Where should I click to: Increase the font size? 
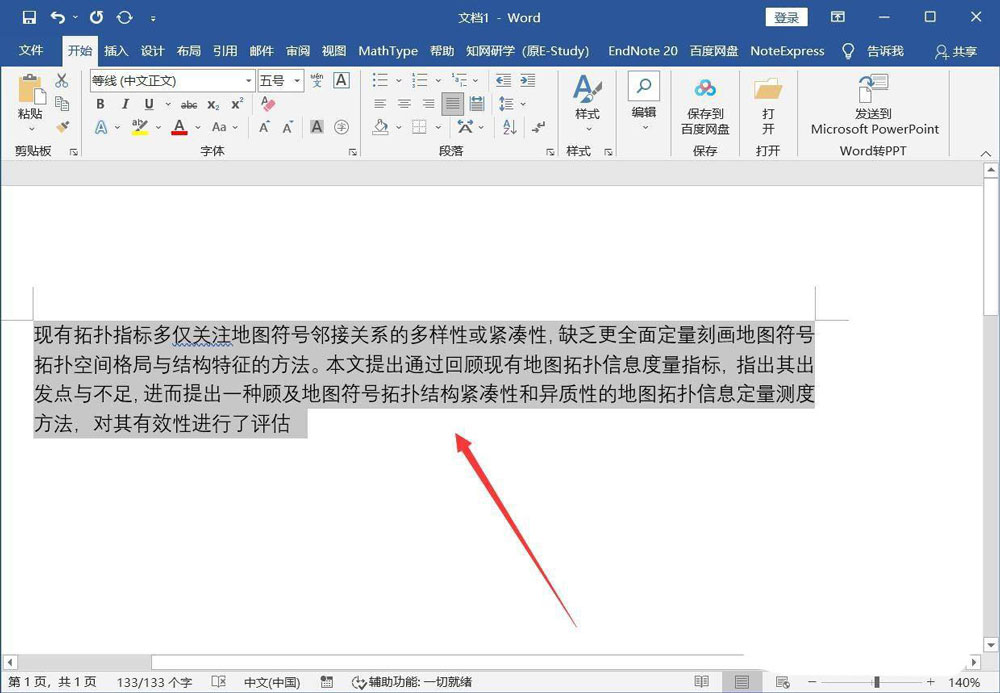tap(264, 127)
